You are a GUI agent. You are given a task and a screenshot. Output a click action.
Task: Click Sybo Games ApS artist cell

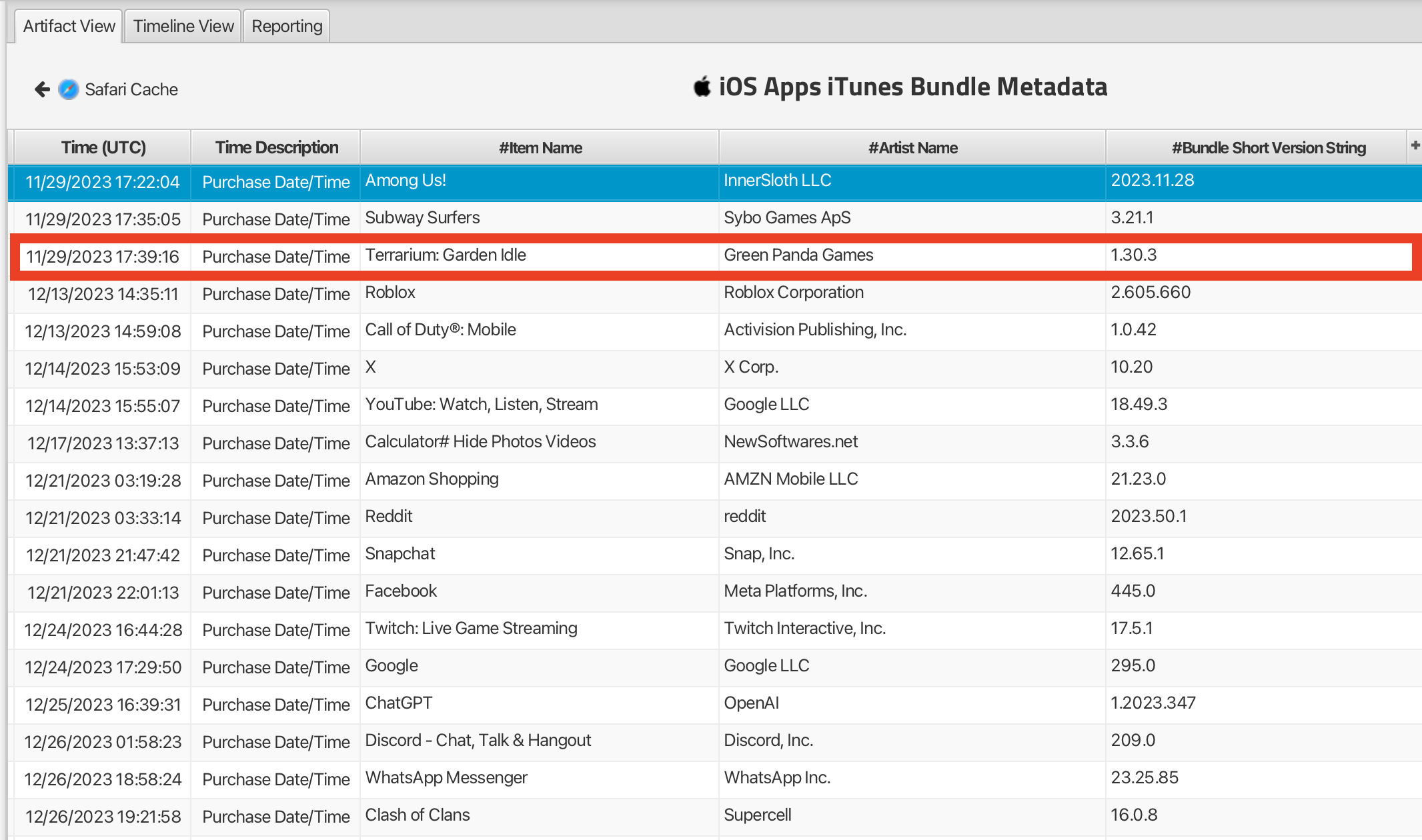coord(912,218)
